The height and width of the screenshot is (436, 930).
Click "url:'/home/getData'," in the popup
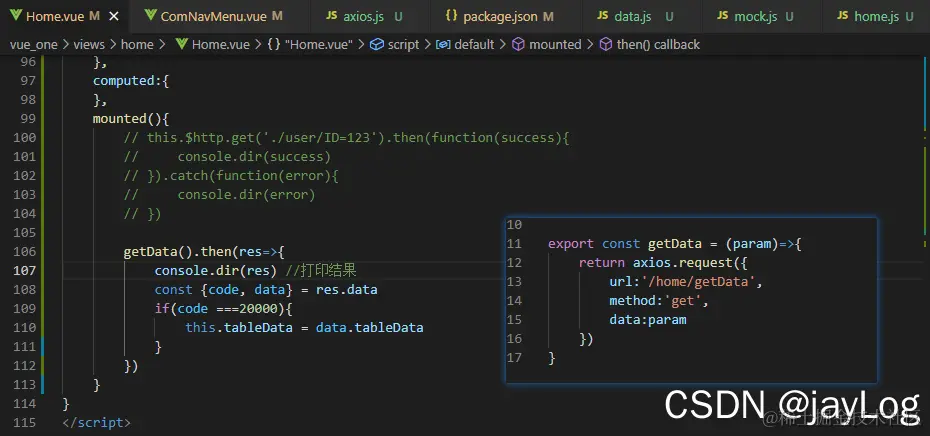point(686,281)
